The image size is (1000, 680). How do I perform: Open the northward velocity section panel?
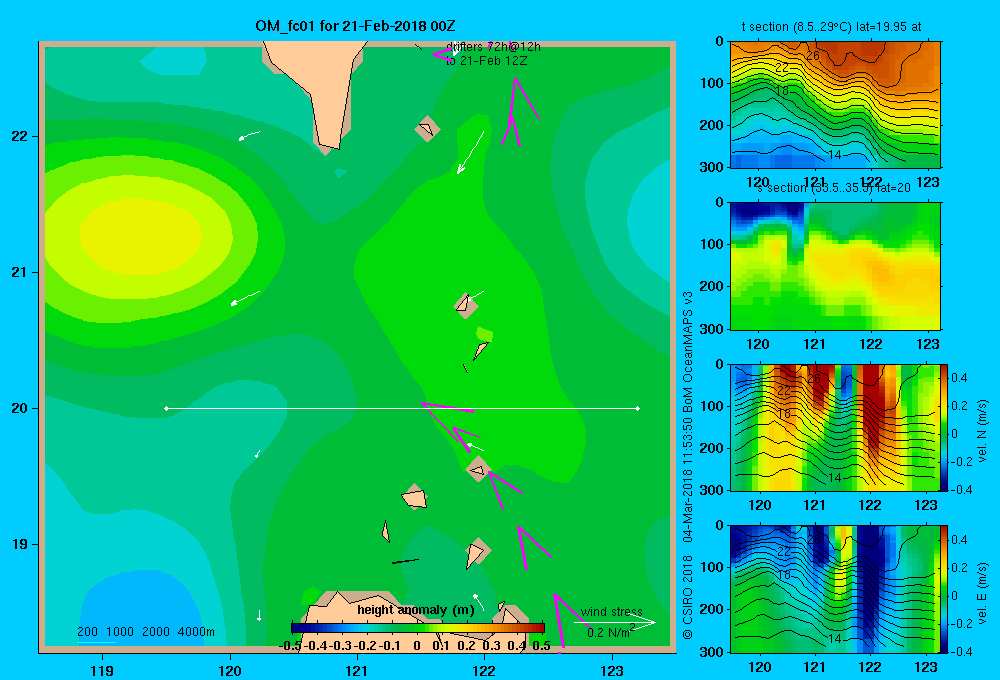[835, 427]
